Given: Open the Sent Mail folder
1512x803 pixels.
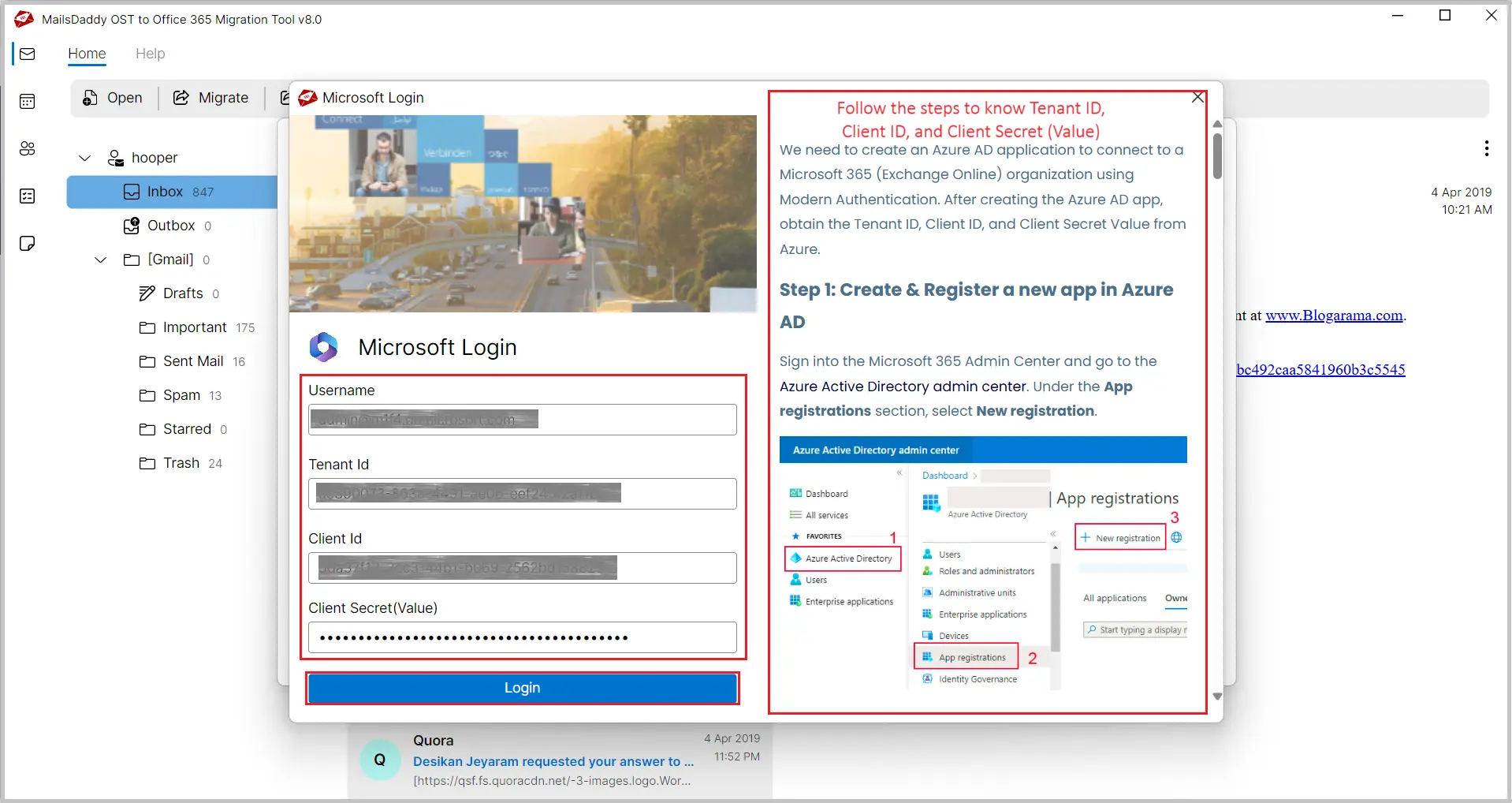Looking at the screenshot, I should (193, 361).
